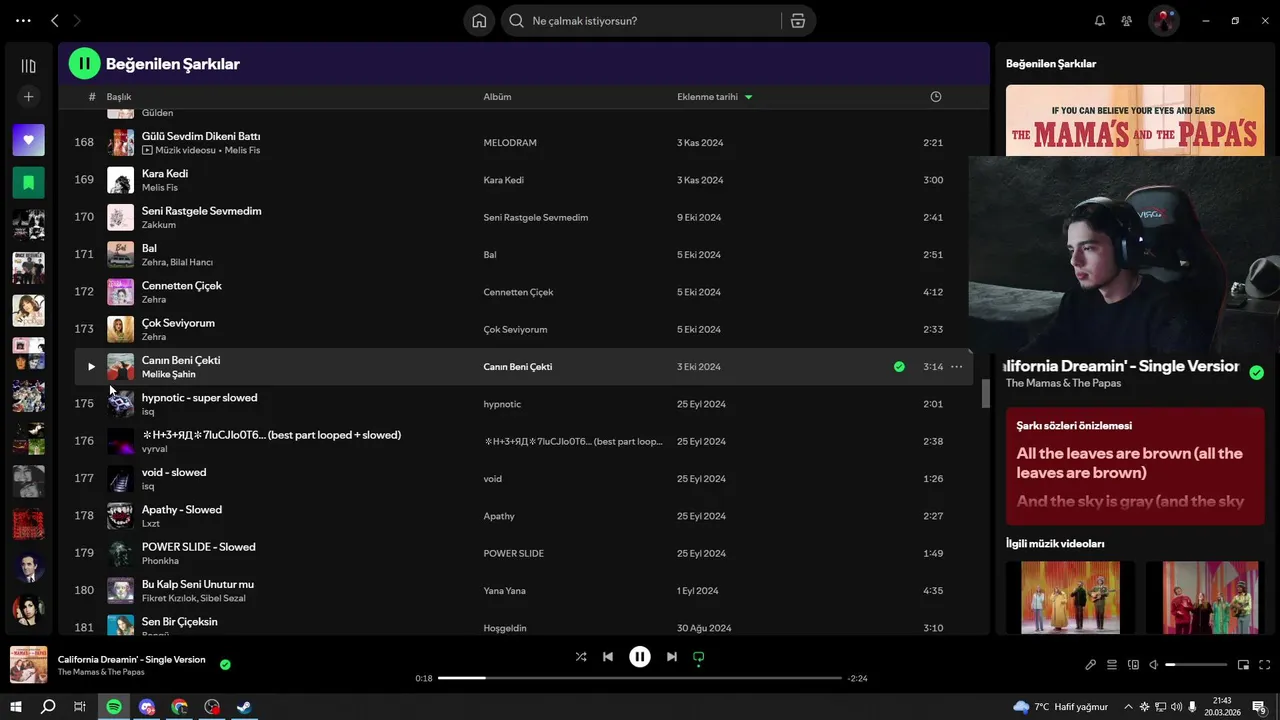1280x720 pixels.
Task: Skip to next track
Action: click(672, 657)
